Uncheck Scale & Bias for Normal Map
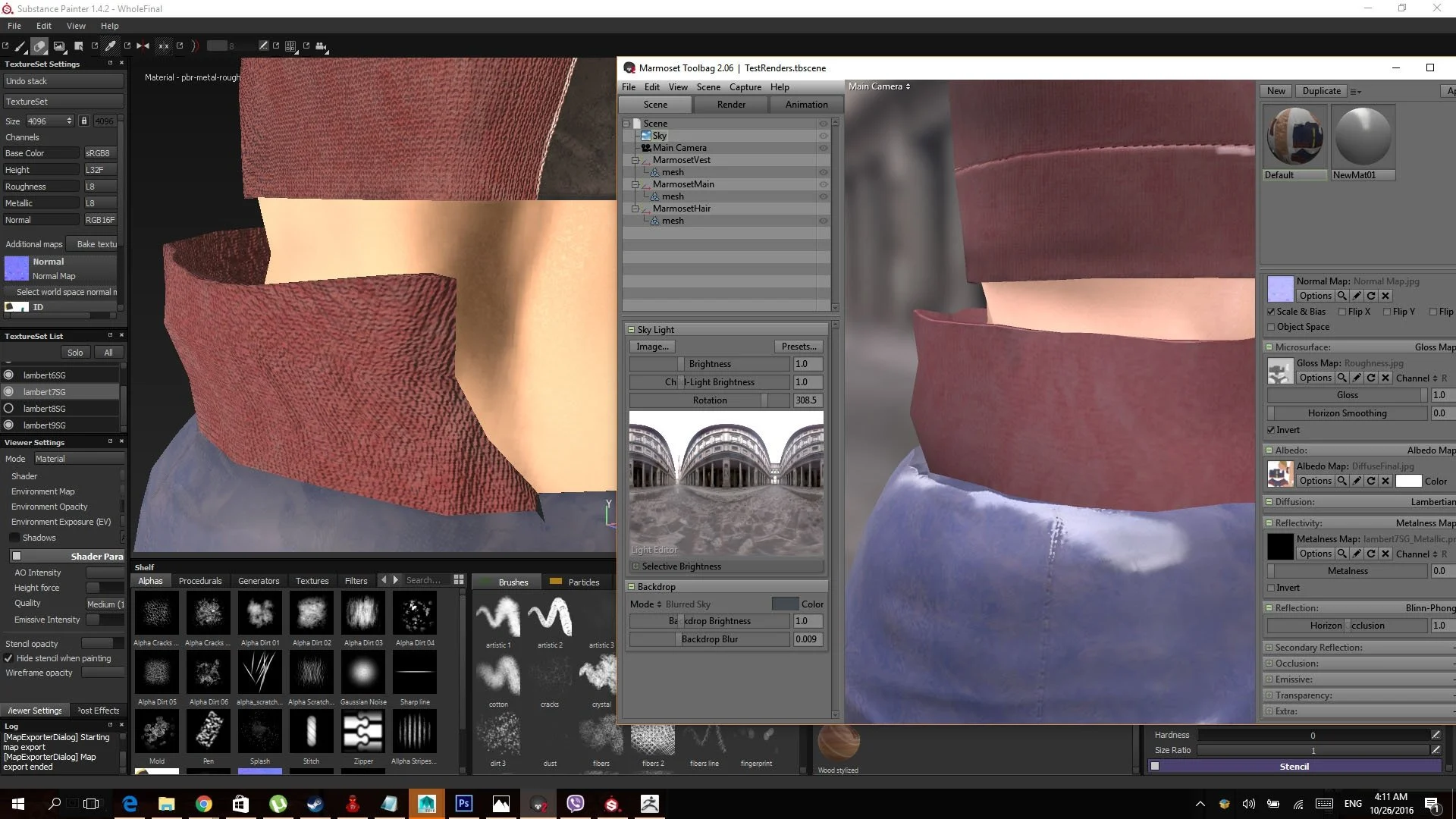Screen dimensions: 1456x819 pyautogui.click(x=1271, y=312)
